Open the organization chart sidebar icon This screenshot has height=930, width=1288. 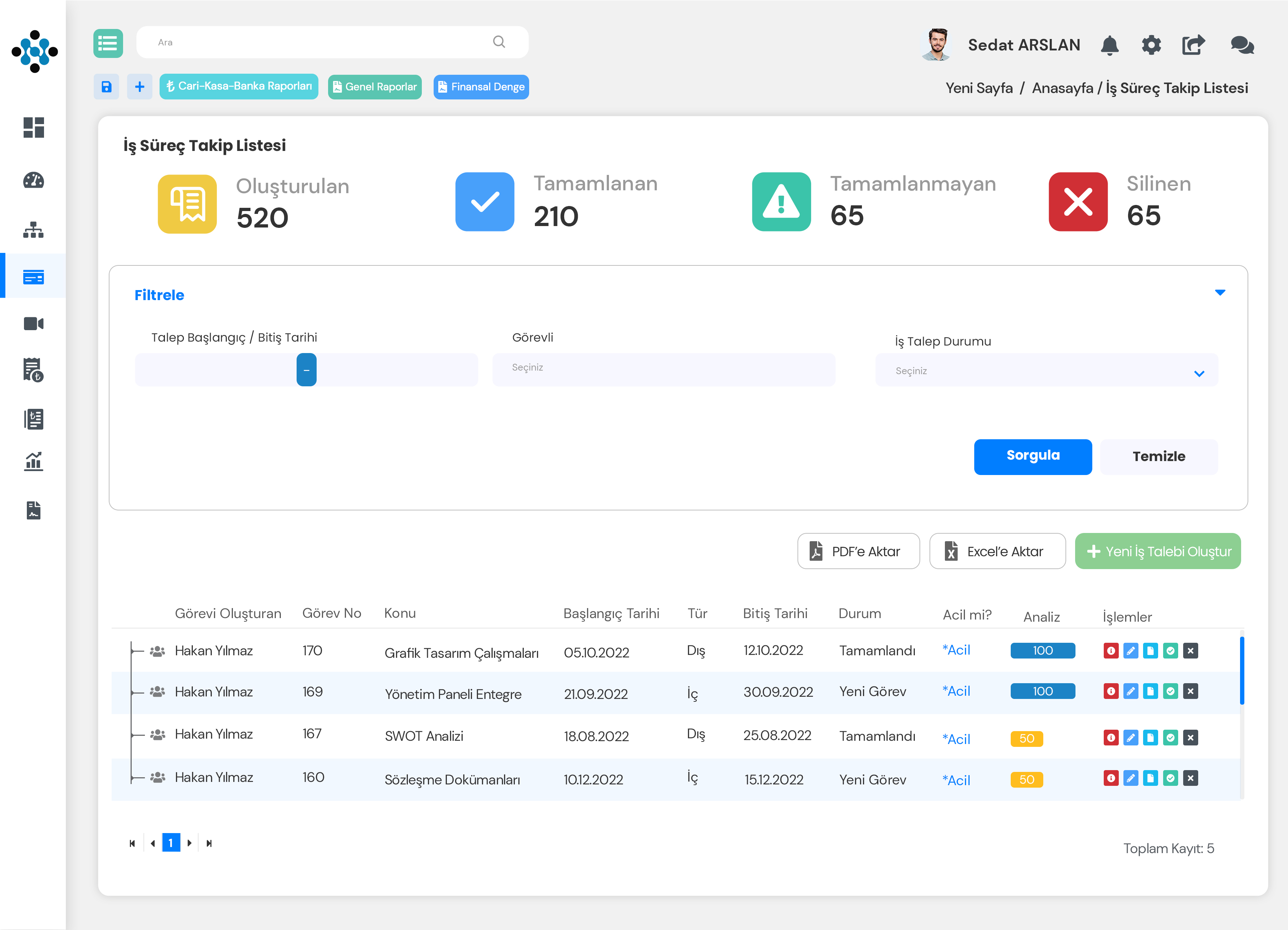pos(34,230)
